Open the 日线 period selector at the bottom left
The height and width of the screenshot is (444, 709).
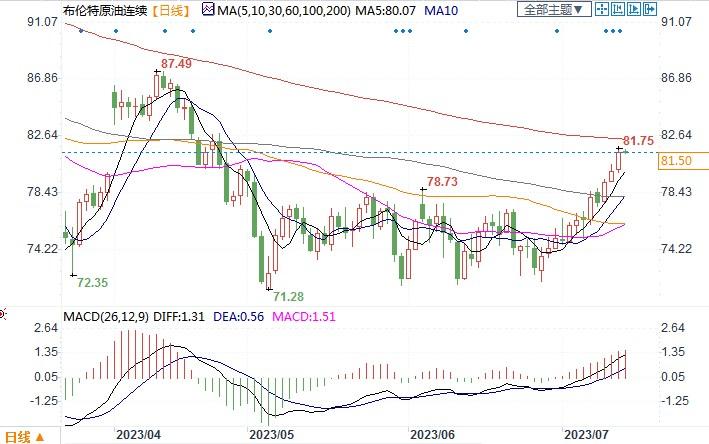point(24,437)
